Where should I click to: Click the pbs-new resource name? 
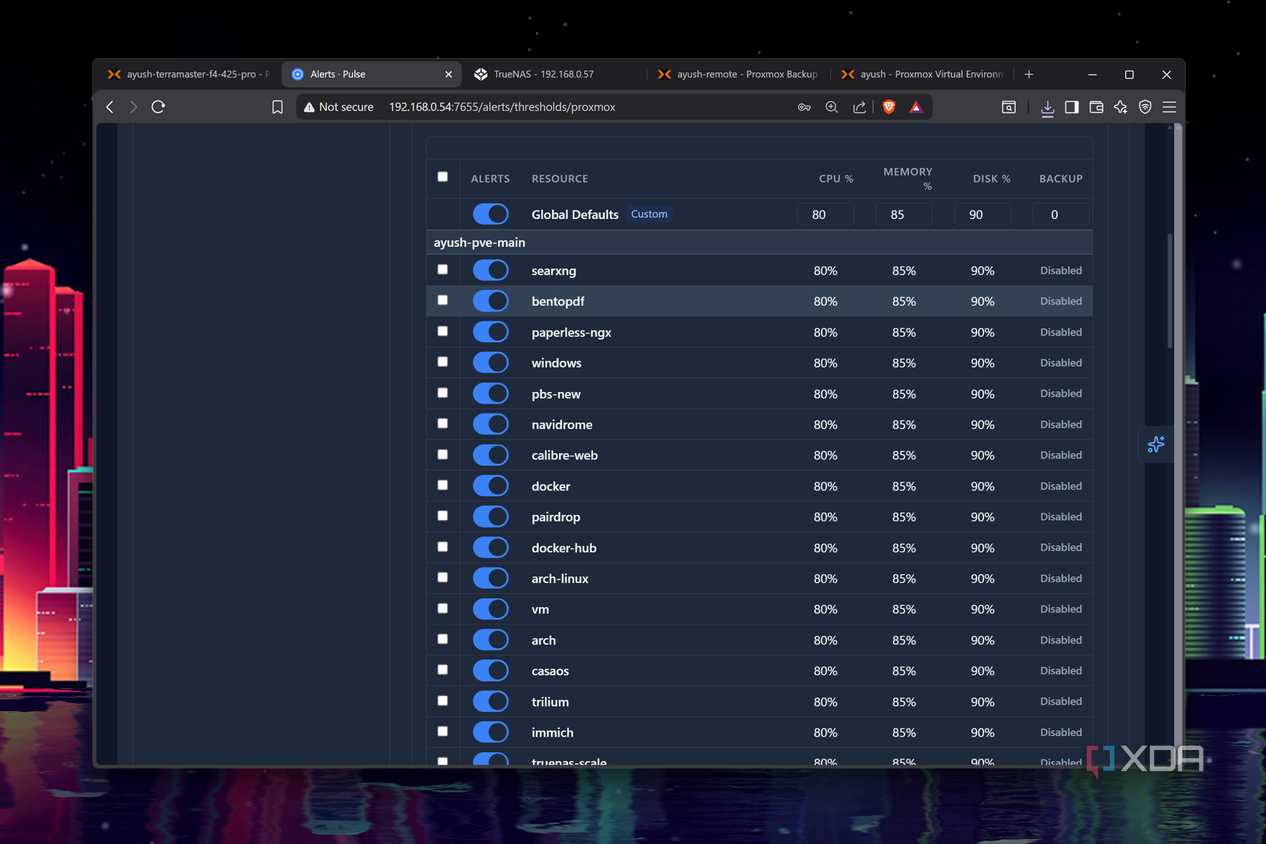coord(556,394)
